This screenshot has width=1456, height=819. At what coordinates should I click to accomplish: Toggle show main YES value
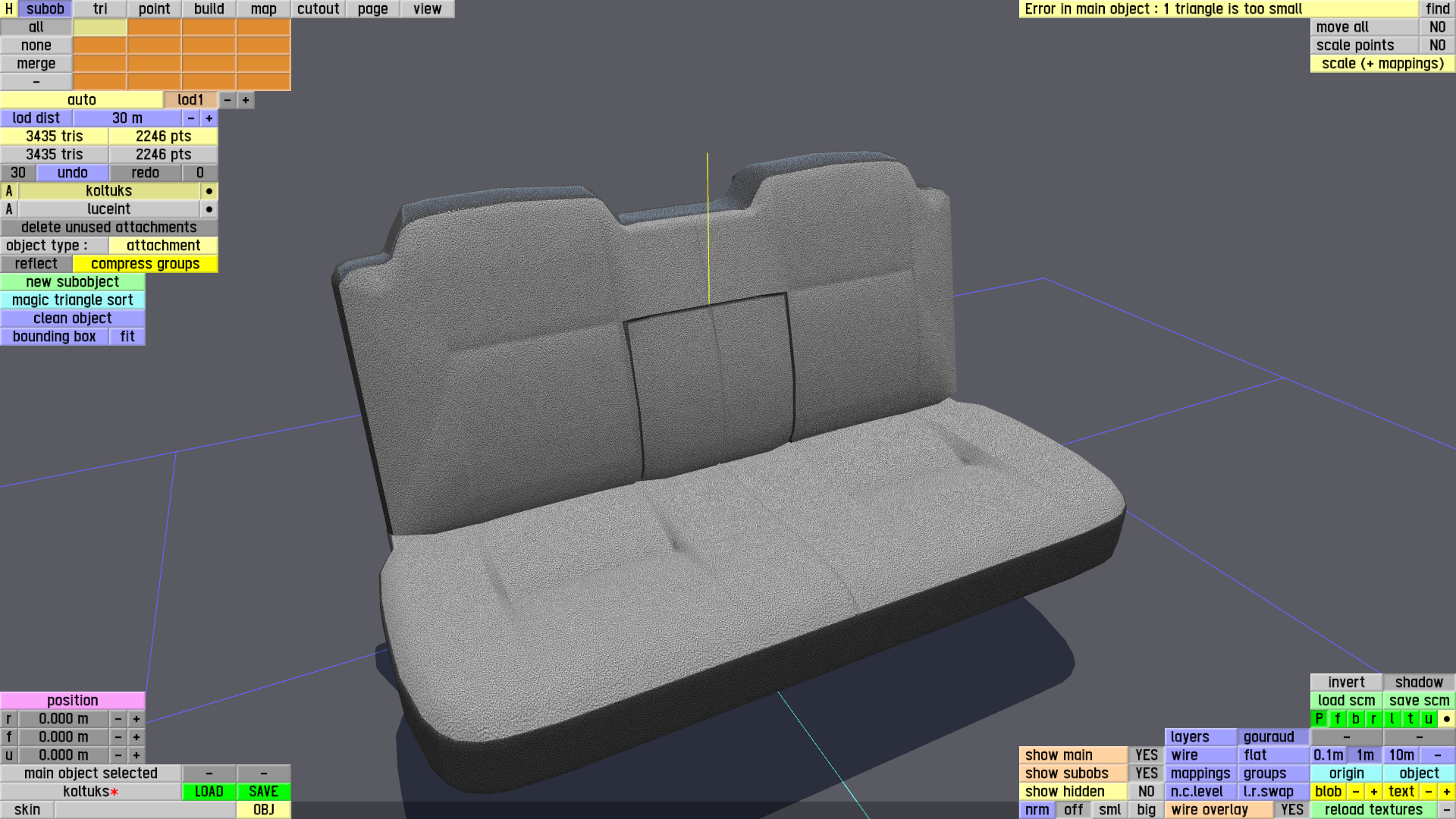1146,755
